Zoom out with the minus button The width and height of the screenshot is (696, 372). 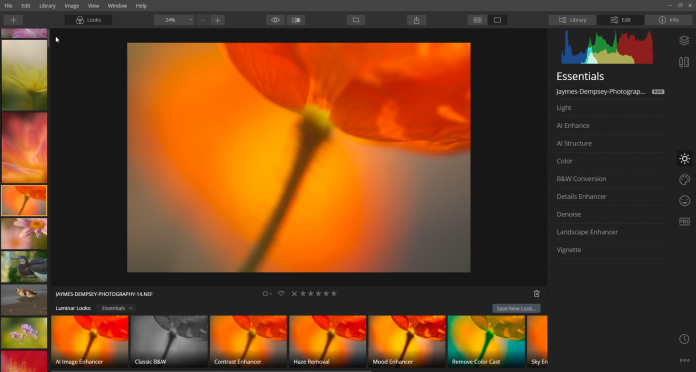point(203,20)
